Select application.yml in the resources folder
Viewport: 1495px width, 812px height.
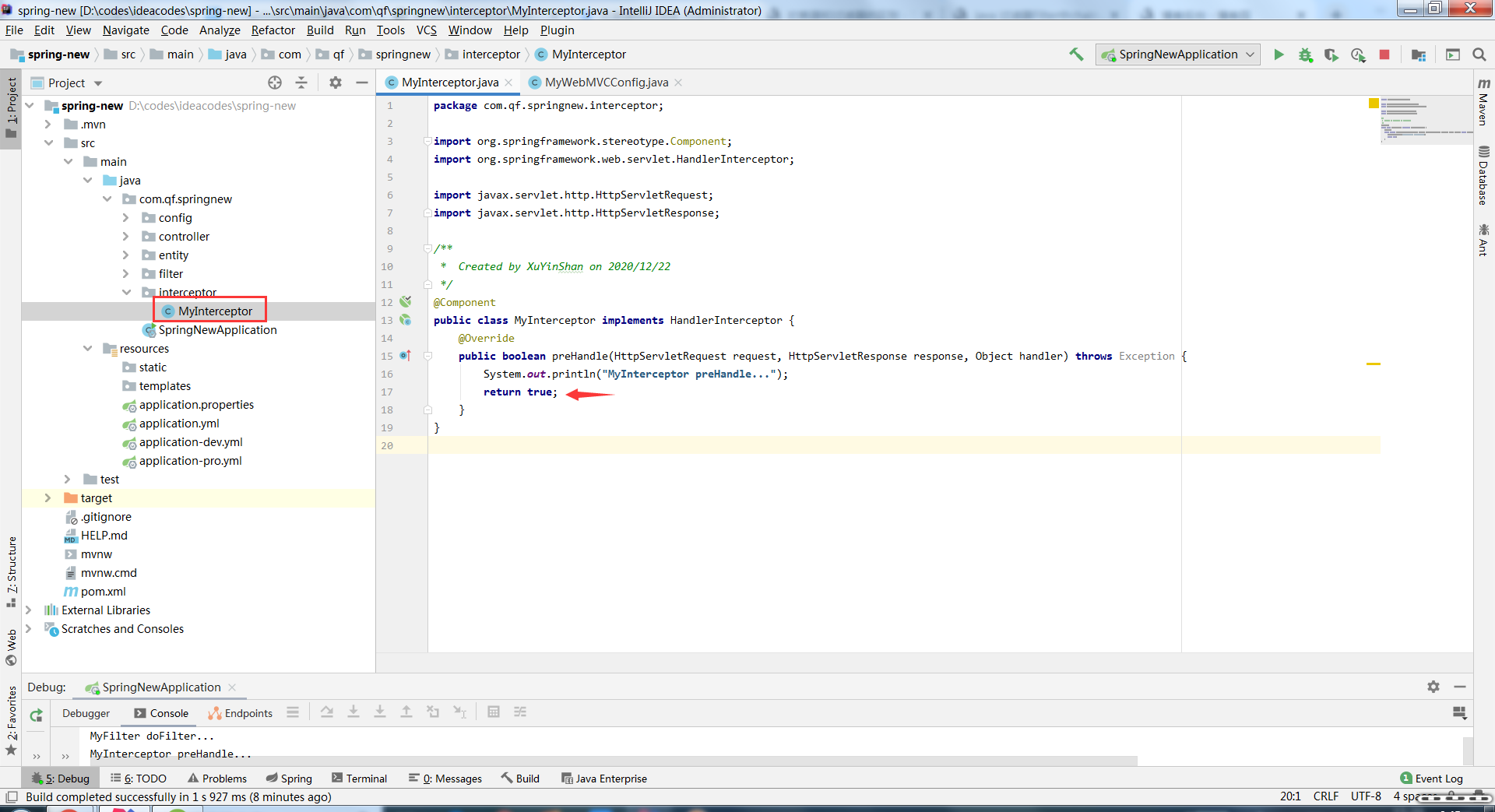(179, 424)
